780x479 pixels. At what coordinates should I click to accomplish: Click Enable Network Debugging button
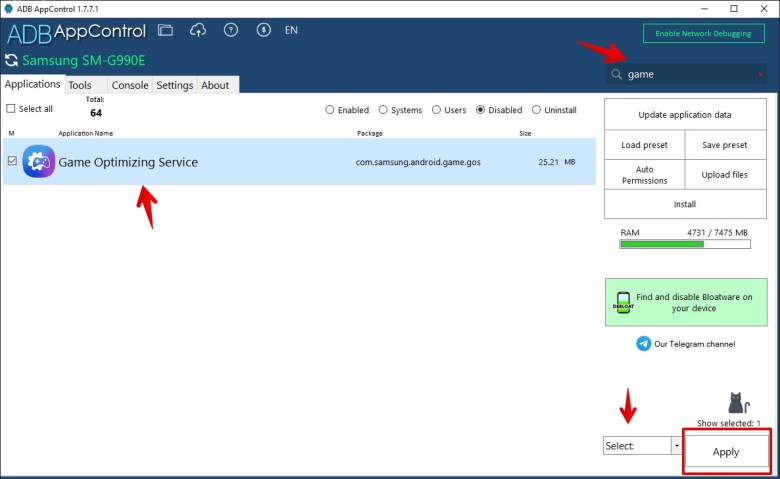(x=703, y=33)
